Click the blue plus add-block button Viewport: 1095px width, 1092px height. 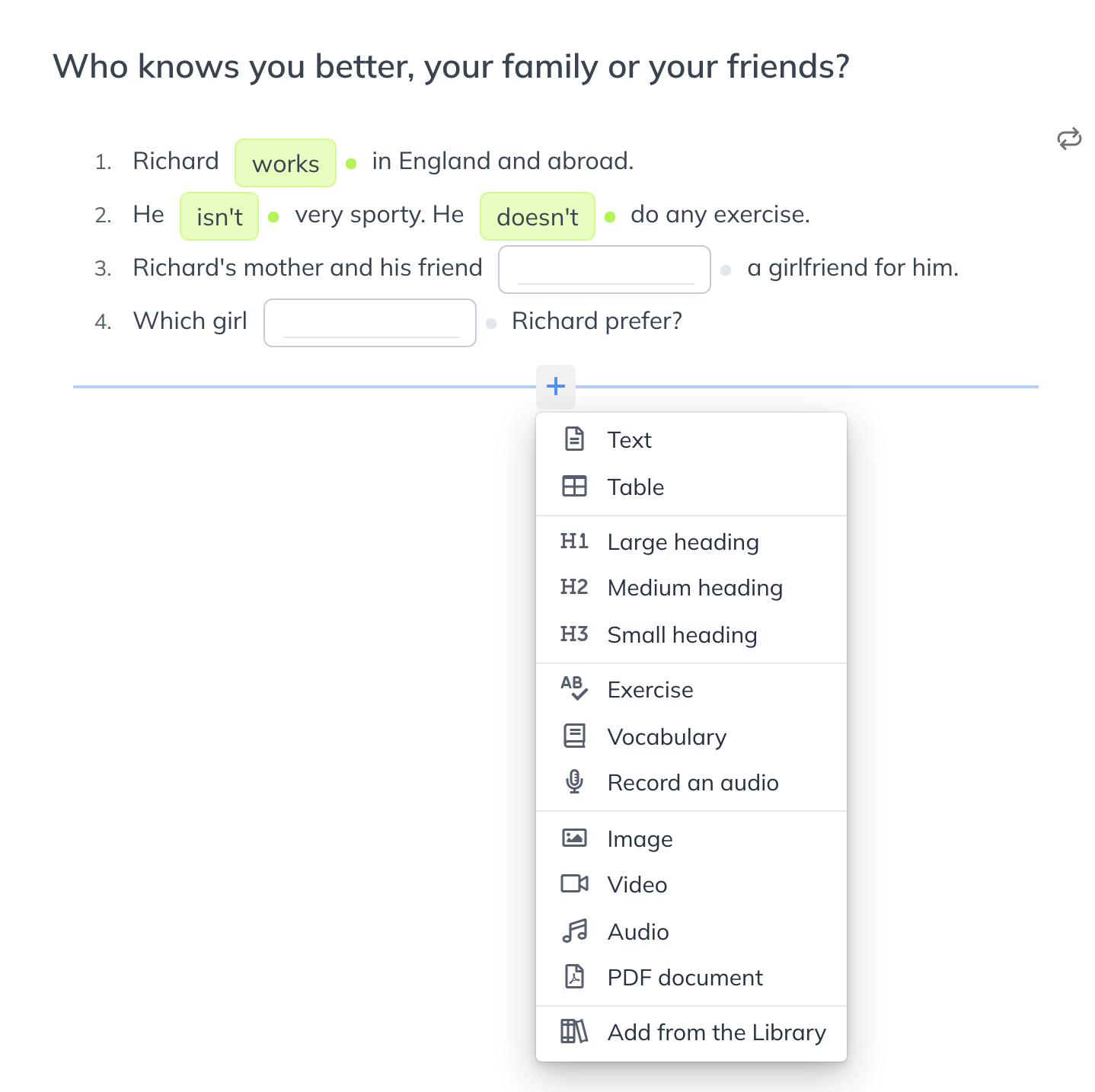click(556, 386)
